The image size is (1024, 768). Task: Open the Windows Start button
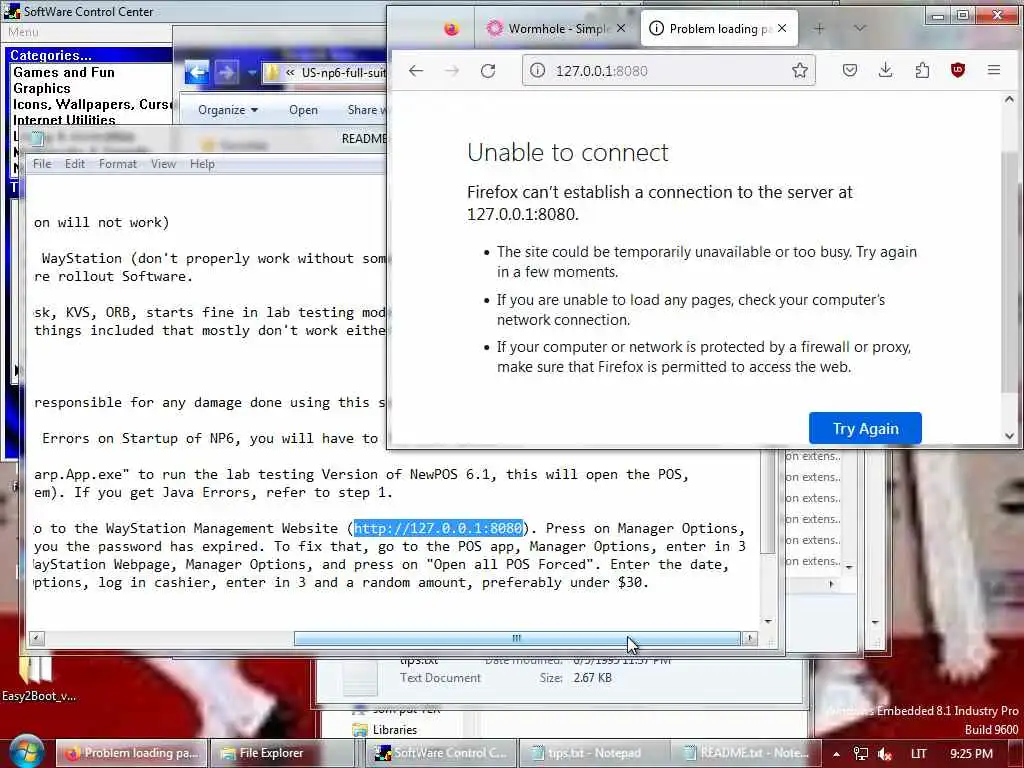coord(26,751)
